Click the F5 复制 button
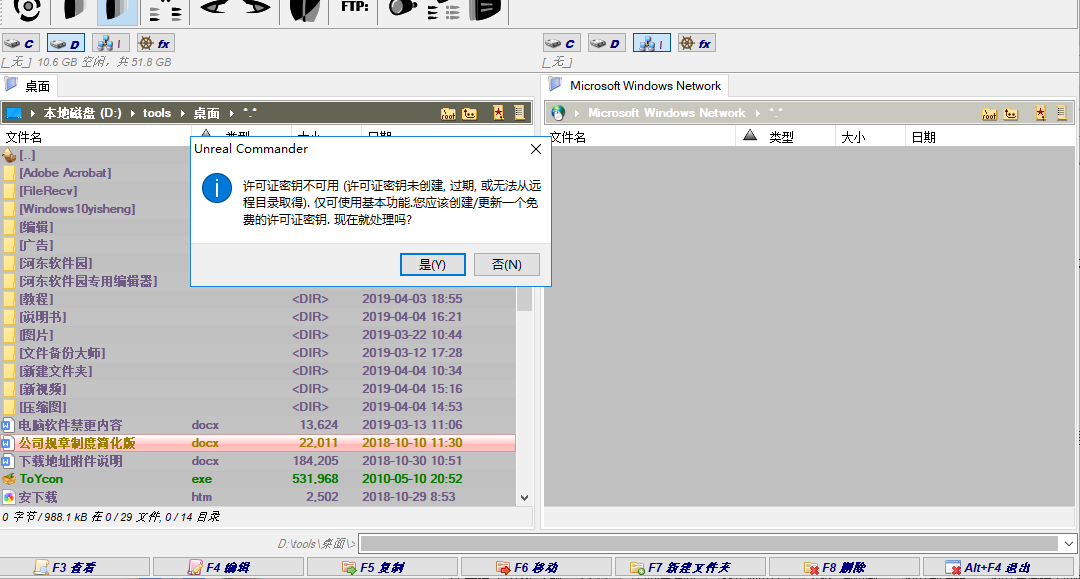The width and height of the screenshot is (1080, 579). tap(382, 567)
